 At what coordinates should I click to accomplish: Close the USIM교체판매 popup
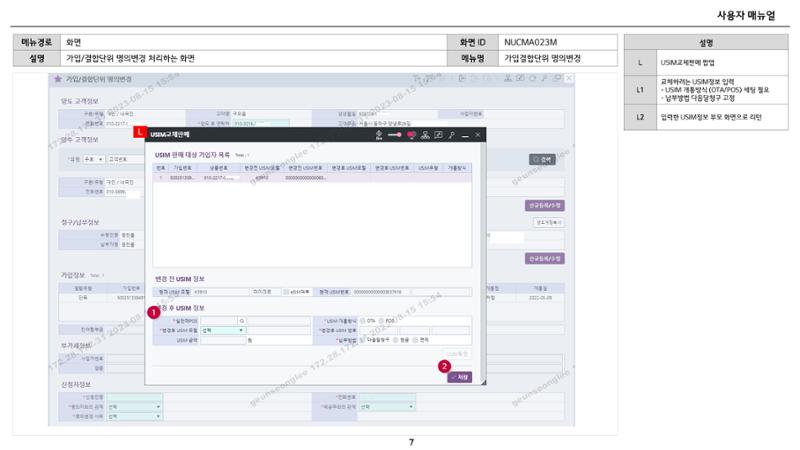point(478,135)
